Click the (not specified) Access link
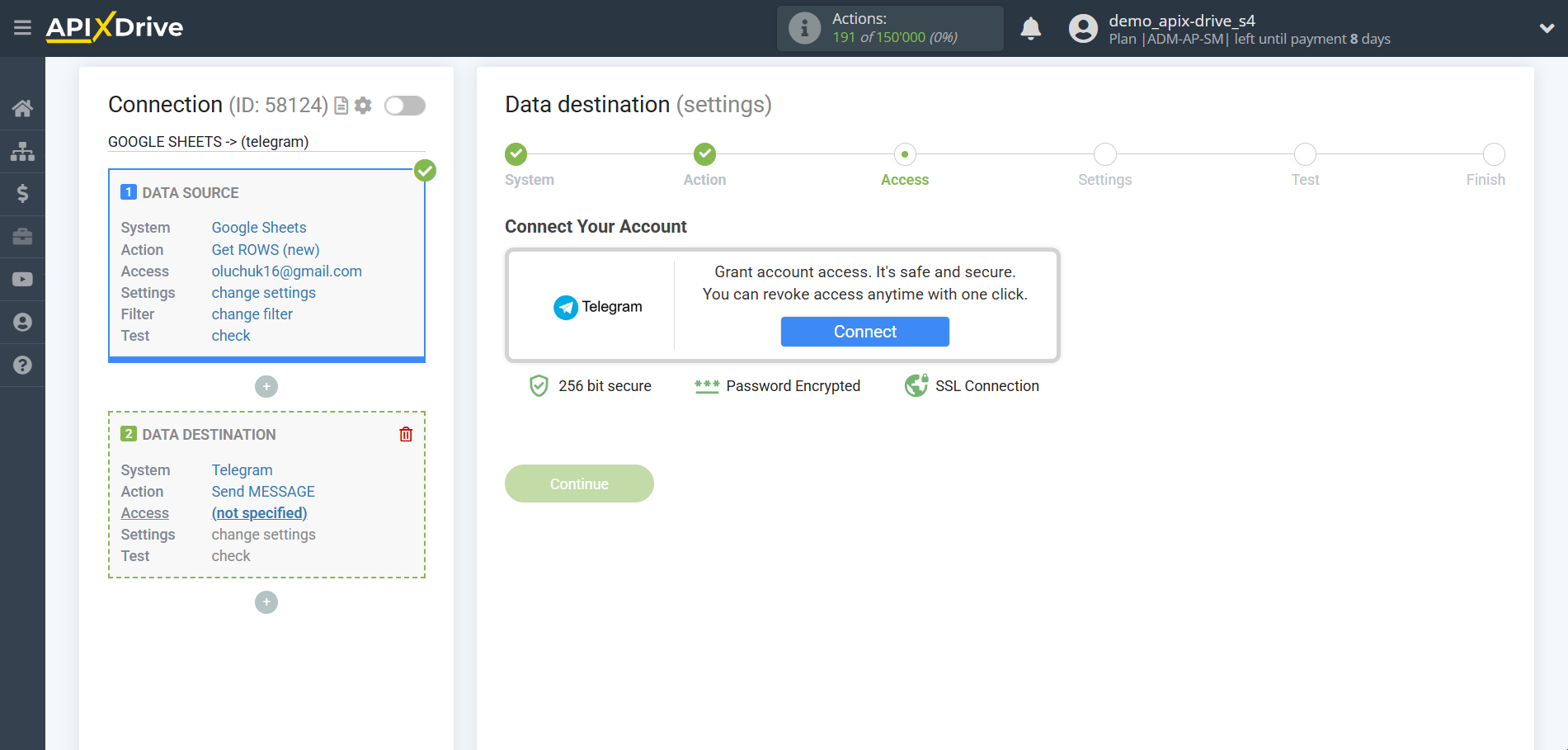1568x750 pixels. point(259,512)
